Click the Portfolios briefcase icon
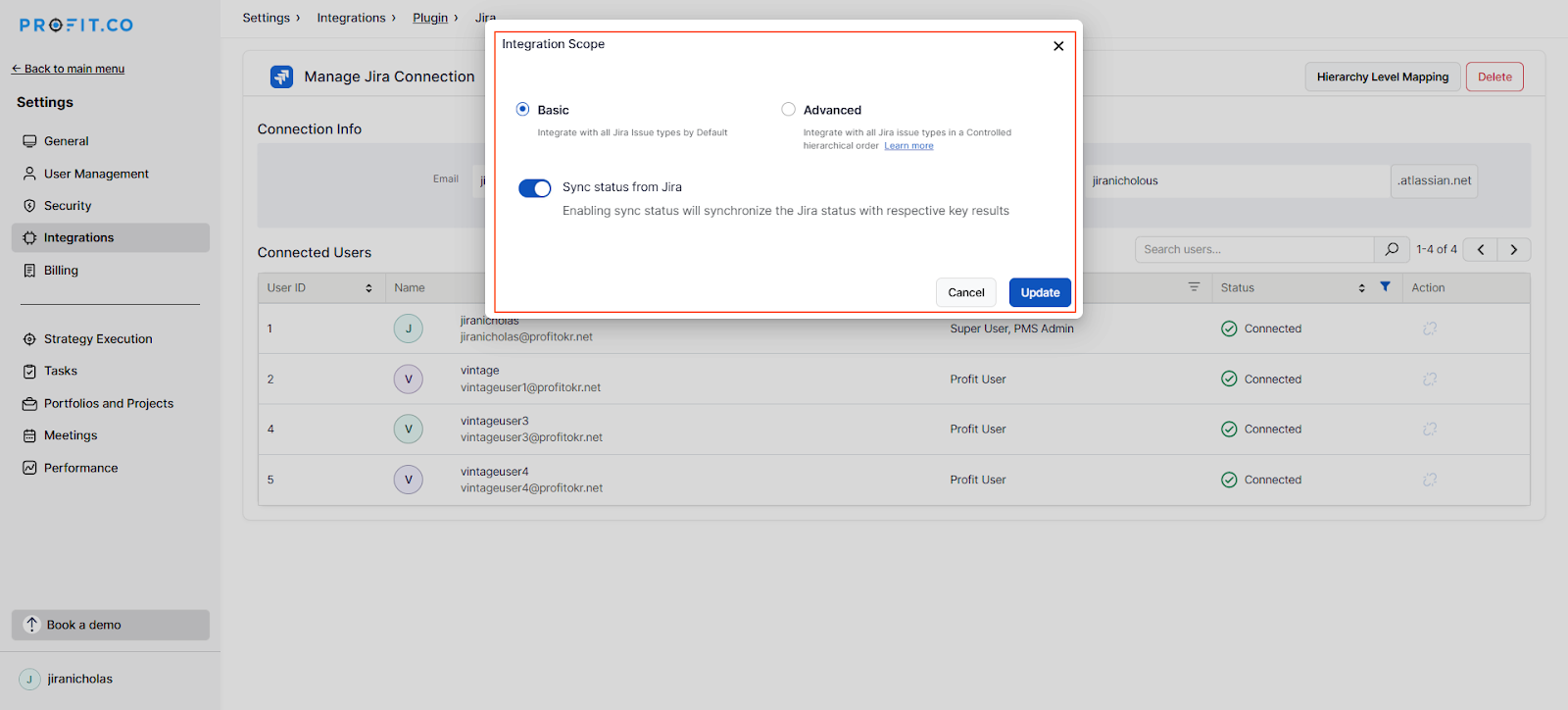Viewport: 1568px width, 710px height. pos(29,403)
